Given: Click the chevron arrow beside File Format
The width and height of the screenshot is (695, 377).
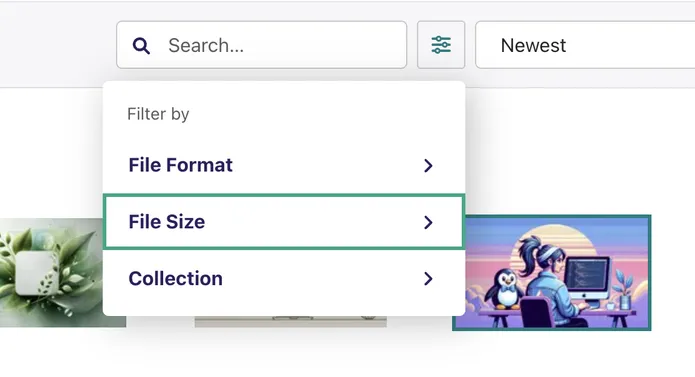Looking at the screenshot, I should pos(428,165).
